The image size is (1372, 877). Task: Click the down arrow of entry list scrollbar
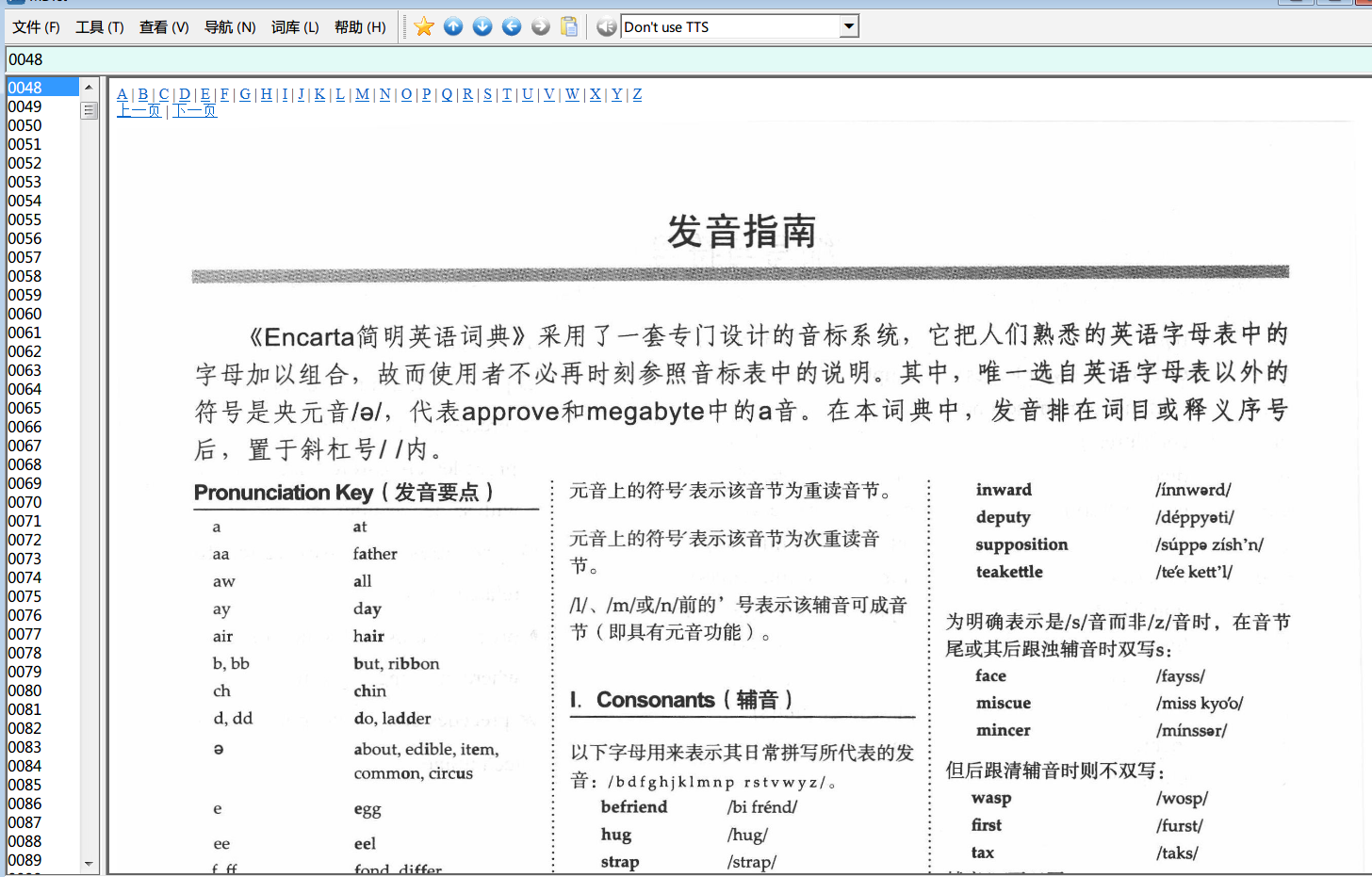[90, 863]
